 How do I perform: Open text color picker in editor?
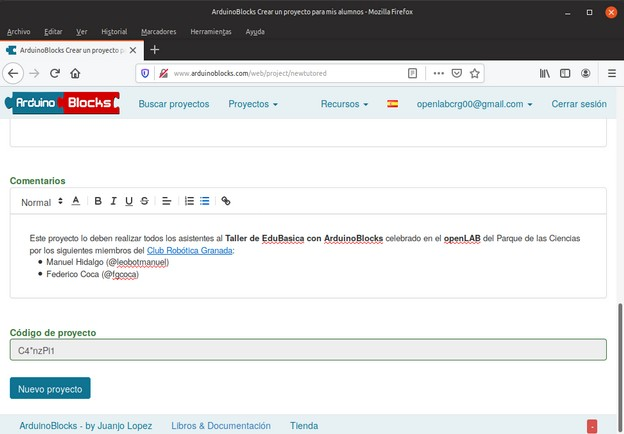pyautogui.click(x=75, y=201)
